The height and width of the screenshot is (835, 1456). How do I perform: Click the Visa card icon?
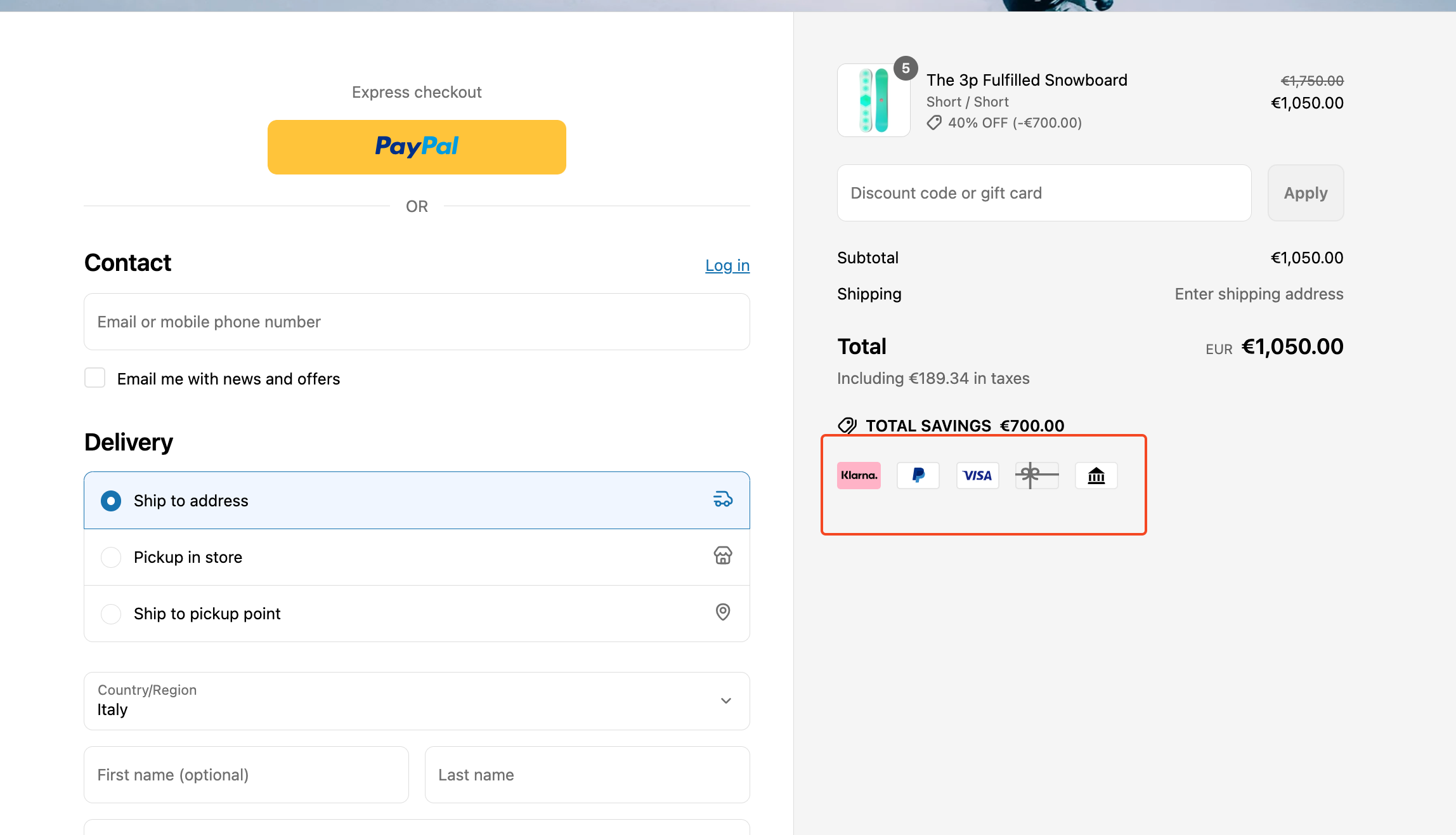[x=977, y=475]
